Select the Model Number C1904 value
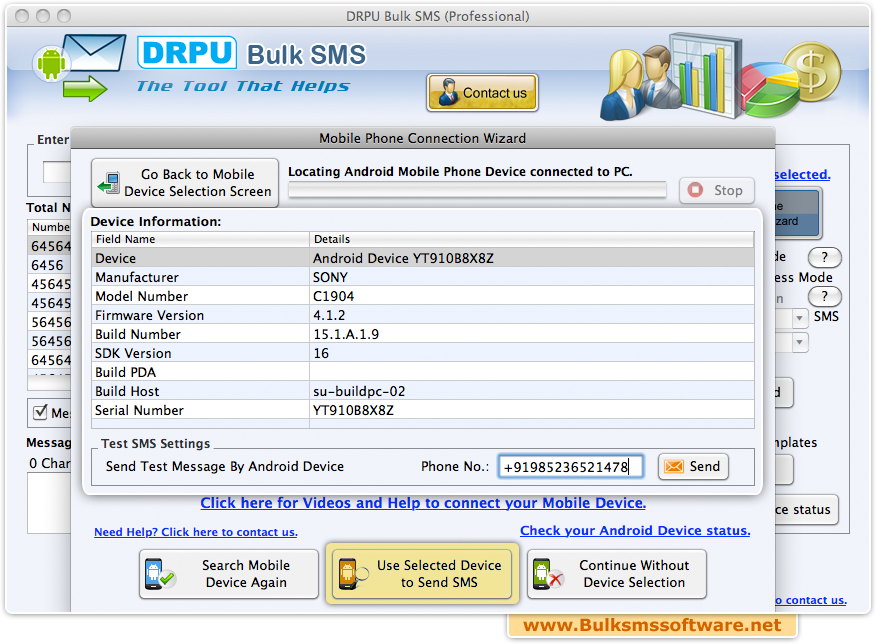The width and height of the screenshot is (876, 644). coord(334,296)
